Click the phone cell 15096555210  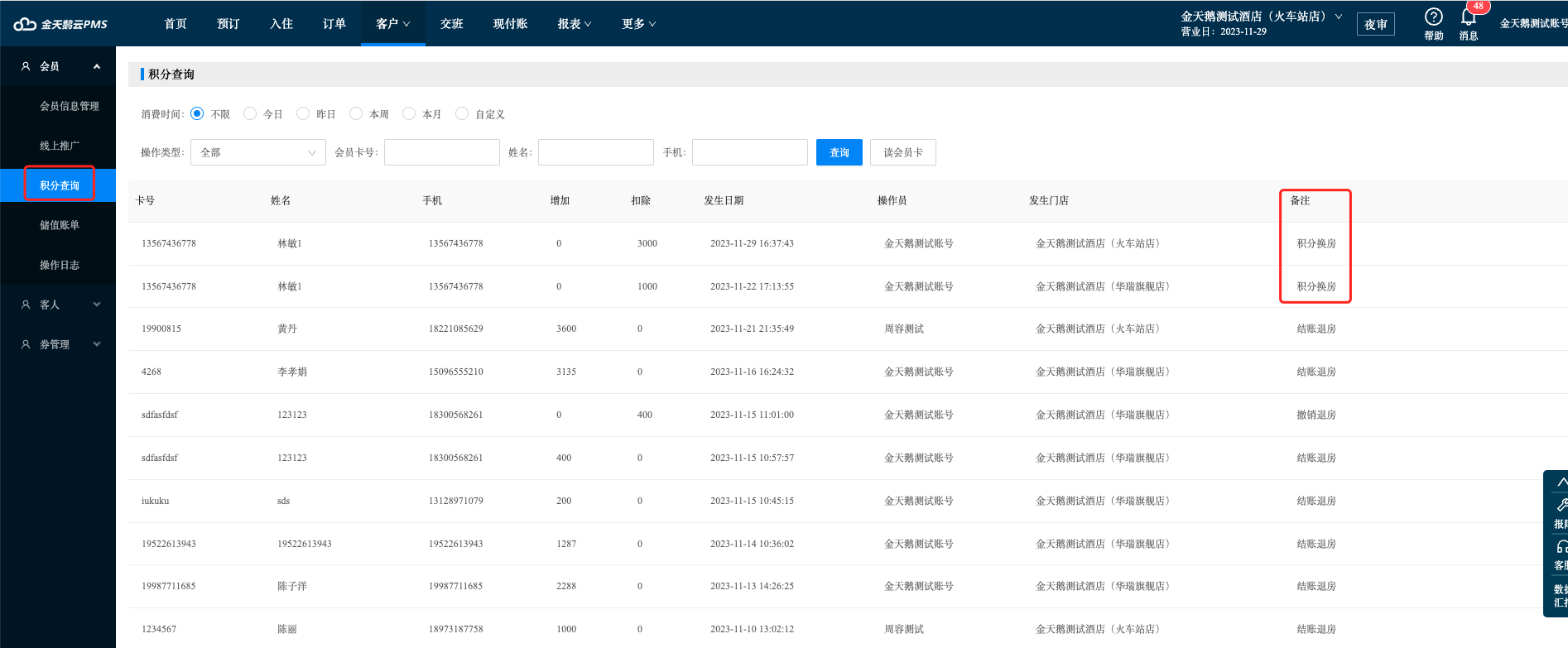456,372
